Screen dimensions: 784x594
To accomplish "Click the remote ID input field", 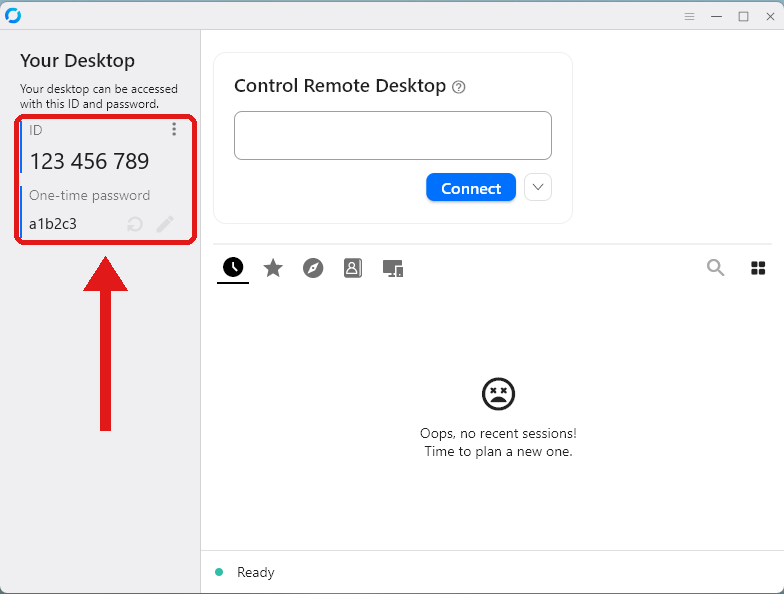I will pos(392,136).
